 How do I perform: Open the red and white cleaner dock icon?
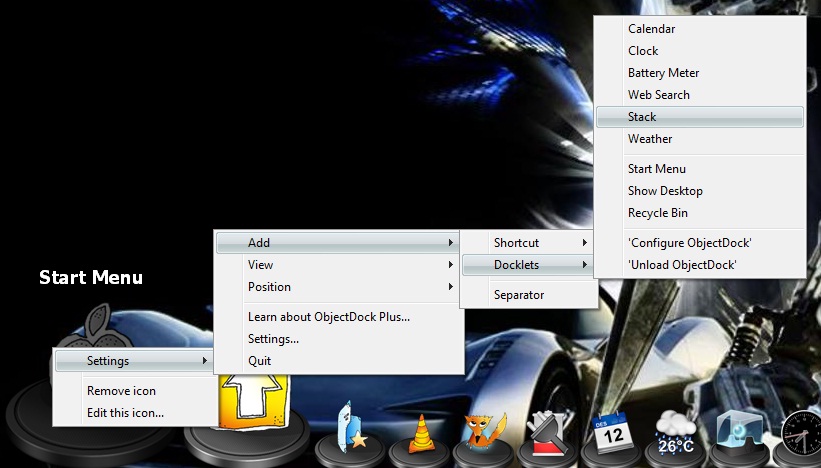pos(547,432)
